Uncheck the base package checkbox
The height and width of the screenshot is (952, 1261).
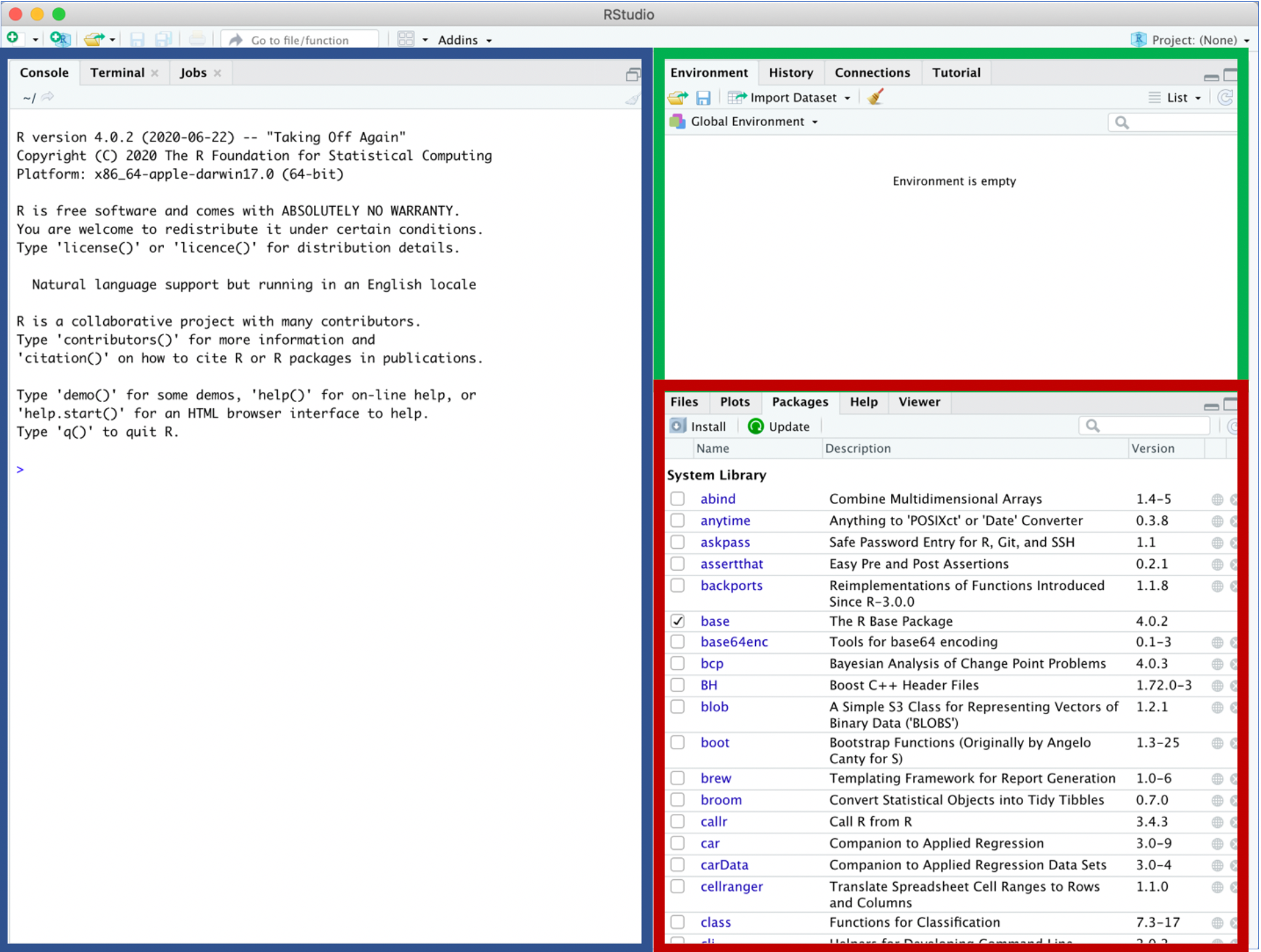[x=678, y=621]
